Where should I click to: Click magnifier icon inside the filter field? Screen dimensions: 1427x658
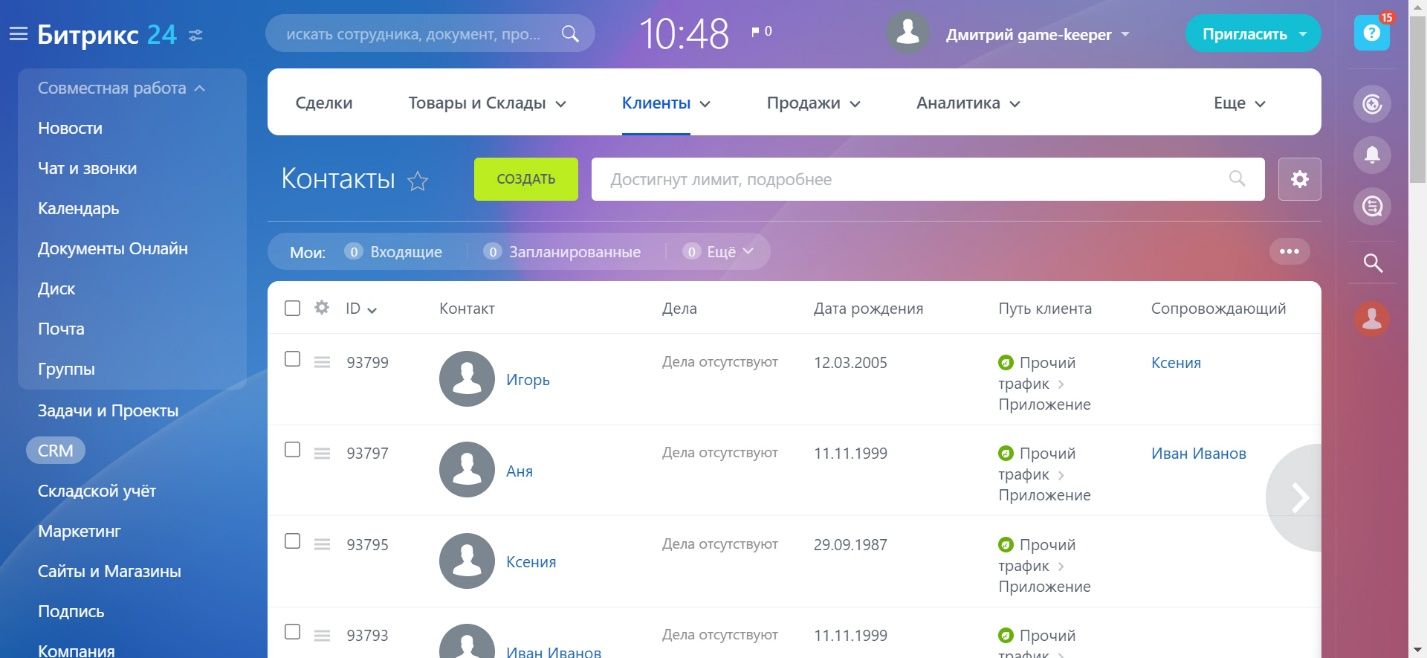pyautogui.click(x=1237, y=179)
